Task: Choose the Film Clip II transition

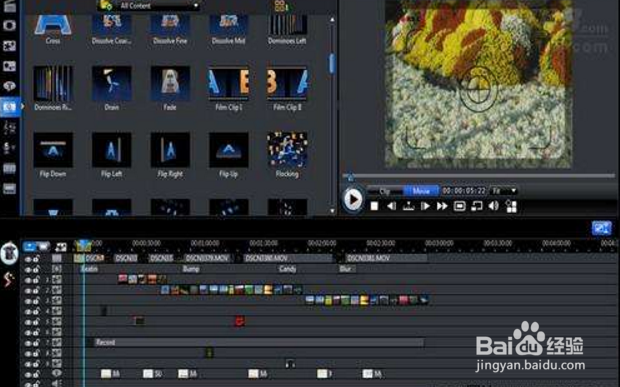Action: (x=287, y=84)
